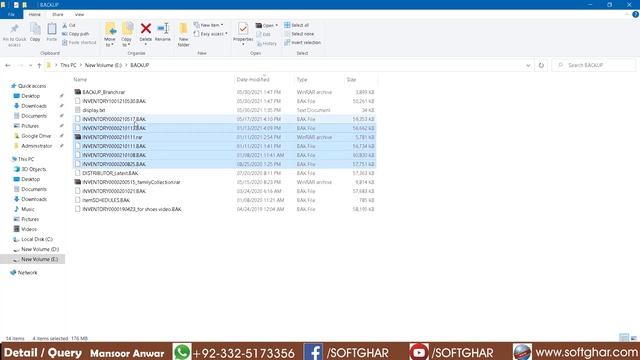This screenshot has width=640, height=360.
Task: Click History in the Open group
Action: point(267,43)
